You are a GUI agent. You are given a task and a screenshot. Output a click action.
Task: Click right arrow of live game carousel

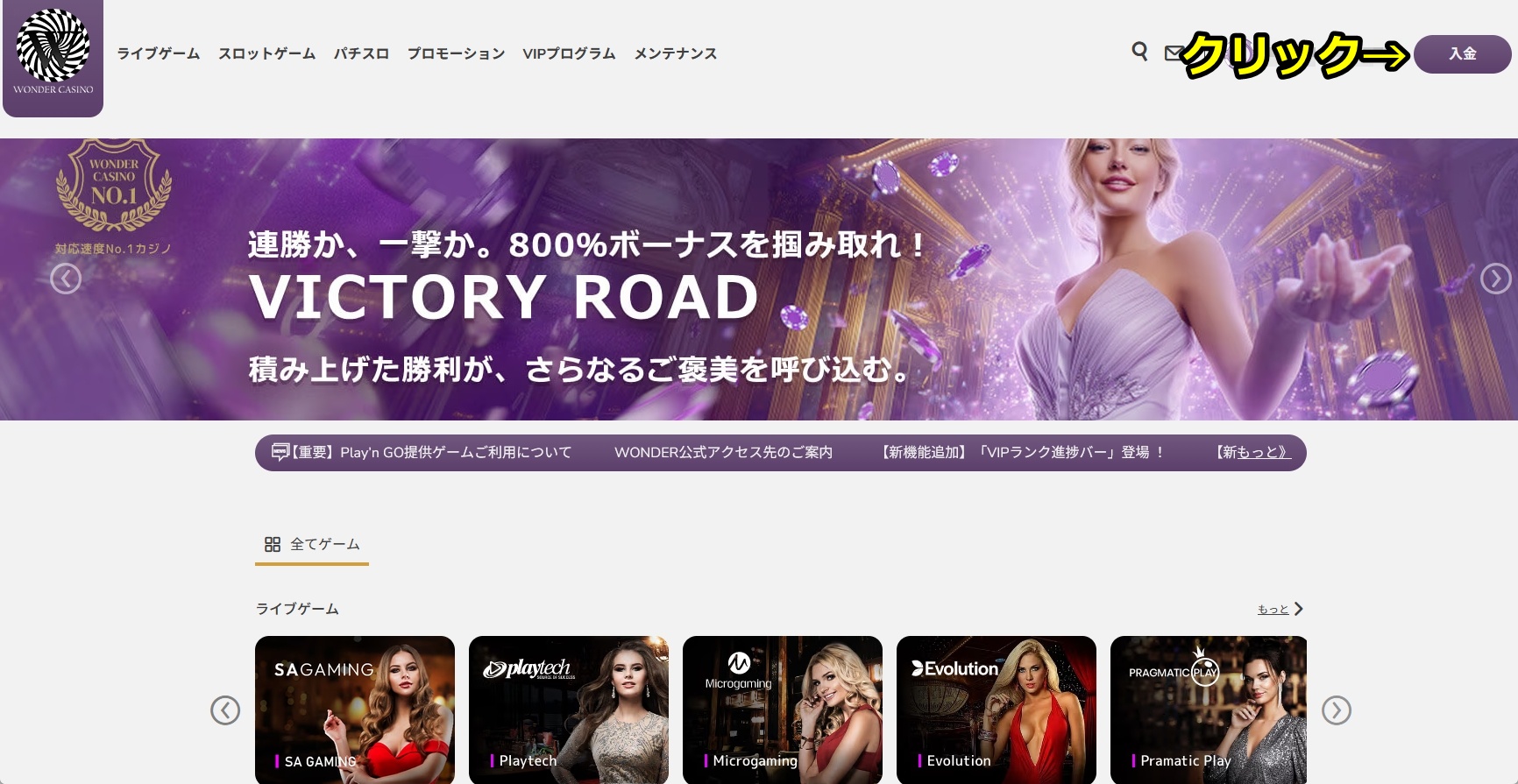[1337, 710]
